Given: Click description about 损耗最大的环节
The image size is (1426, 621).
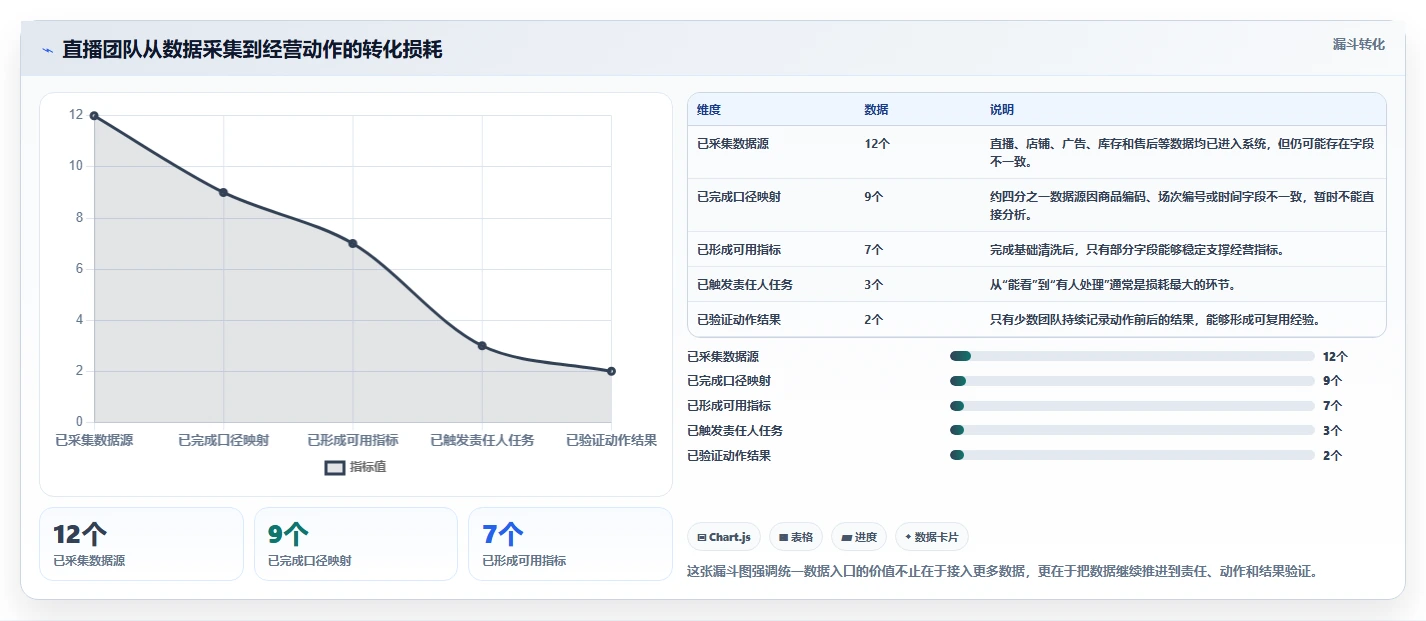Looking at the screenshot, I should 1113,285.
